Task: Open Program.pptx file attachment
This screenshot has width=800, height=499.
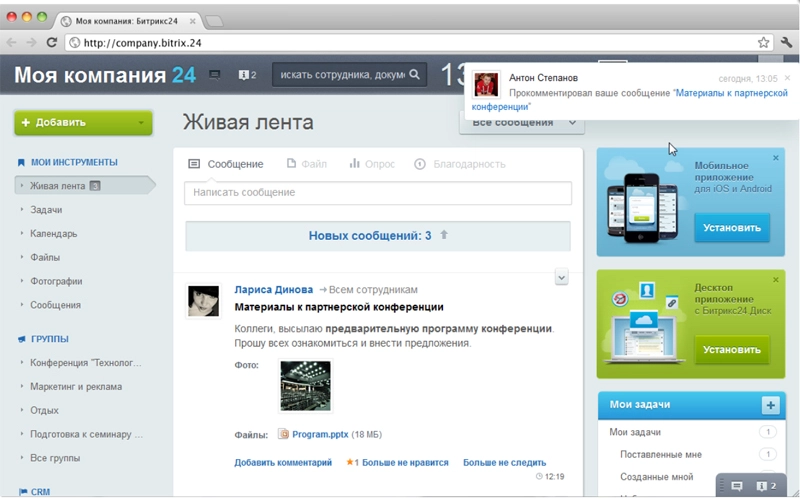Action: pyautogui.click(x=320, y=435)
